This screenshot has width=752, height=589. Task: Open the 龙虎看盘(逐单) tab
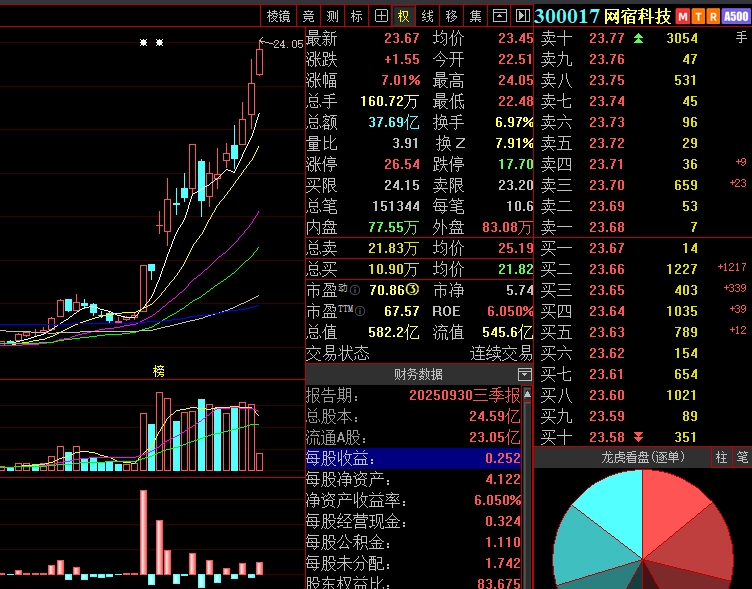click(x=643, y=457)
